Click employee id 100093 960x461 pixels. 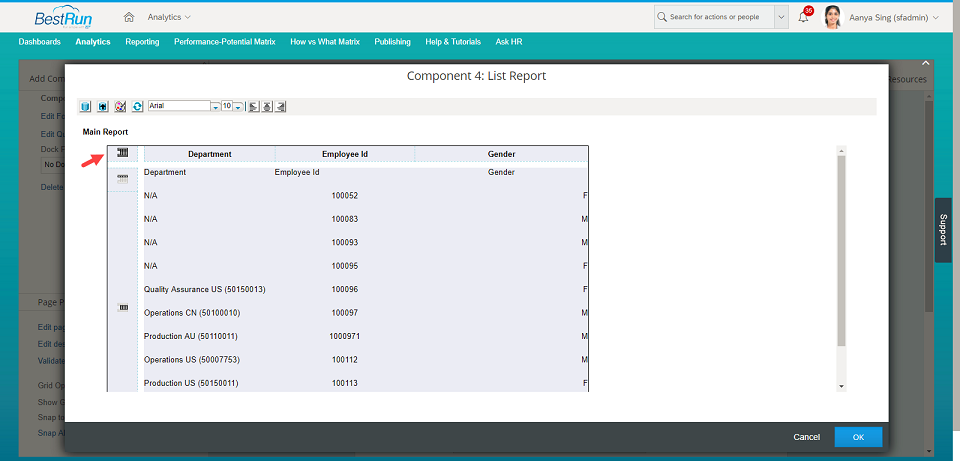345,242
